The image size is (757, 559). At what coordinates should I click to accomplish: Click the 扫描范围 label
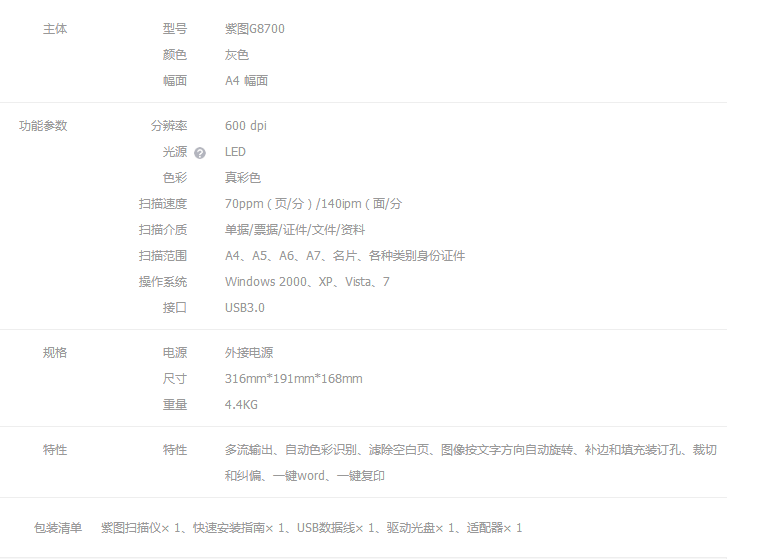coord(163,256)
